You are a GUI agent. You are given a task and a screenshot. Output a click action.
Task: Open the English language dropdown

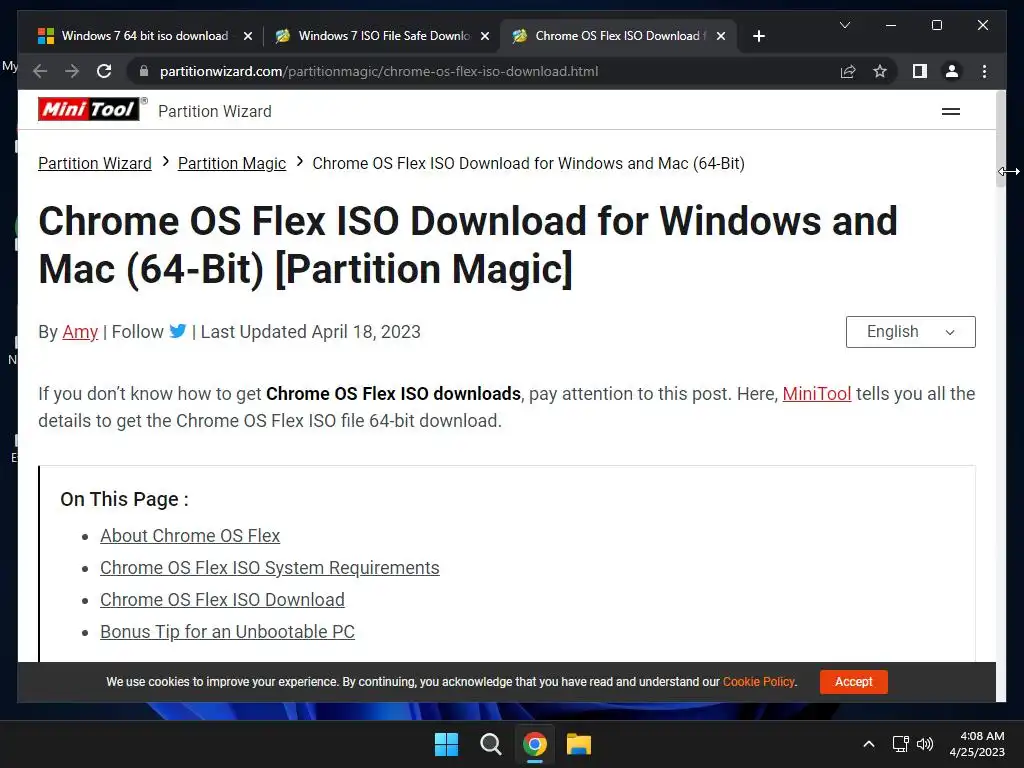tap(910, 332)
